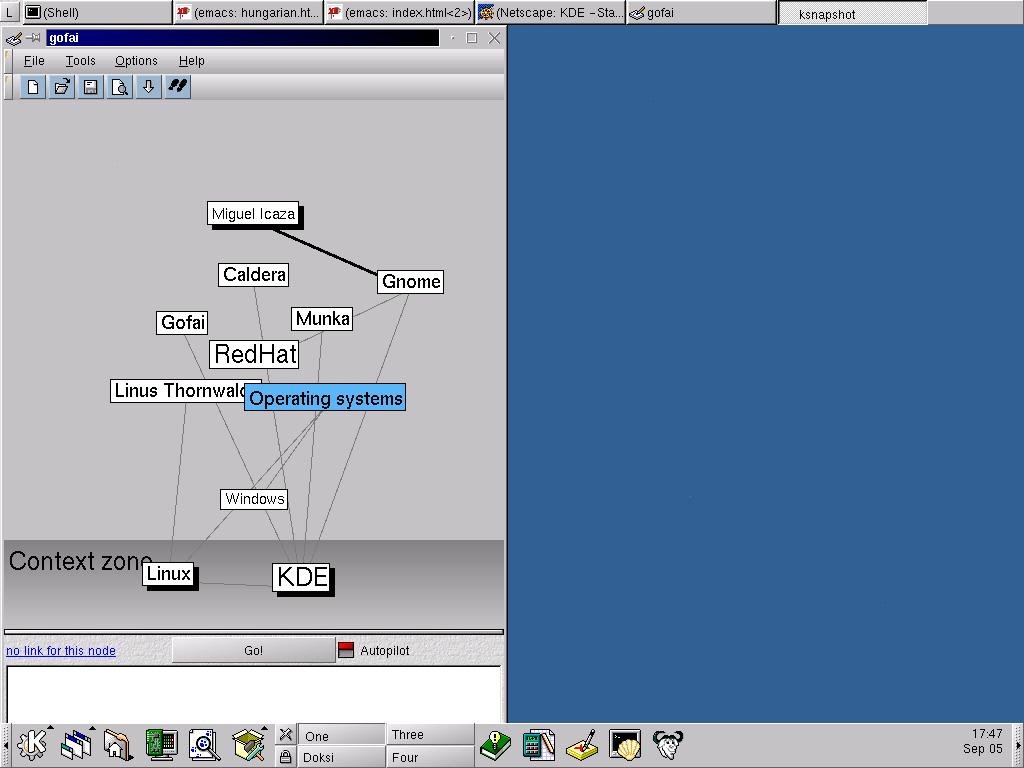Open the KDE K menu launcher
The height and width of the screenshot is (768, 1024).
[x=32, y=745]
